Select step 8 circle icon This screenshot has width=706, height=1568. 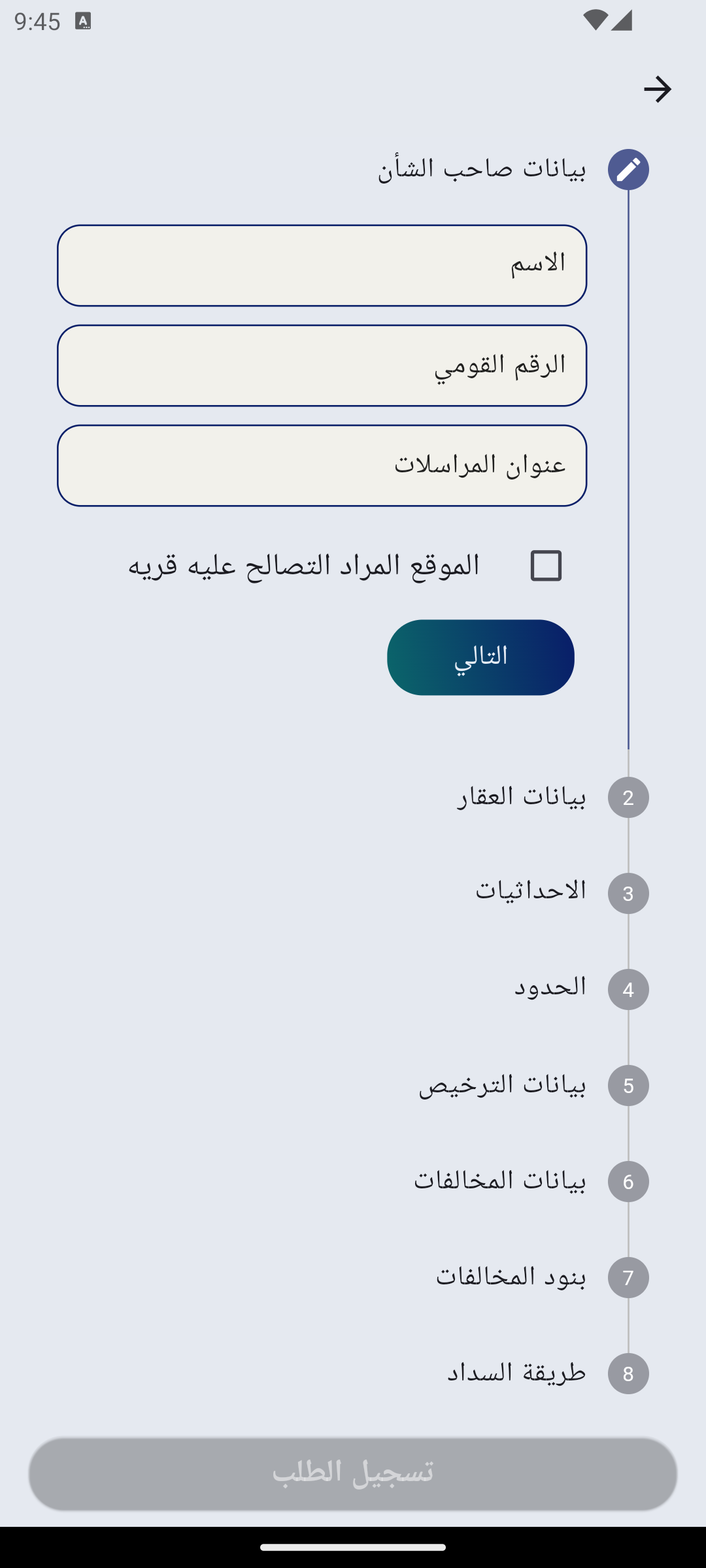[628, 1373]
